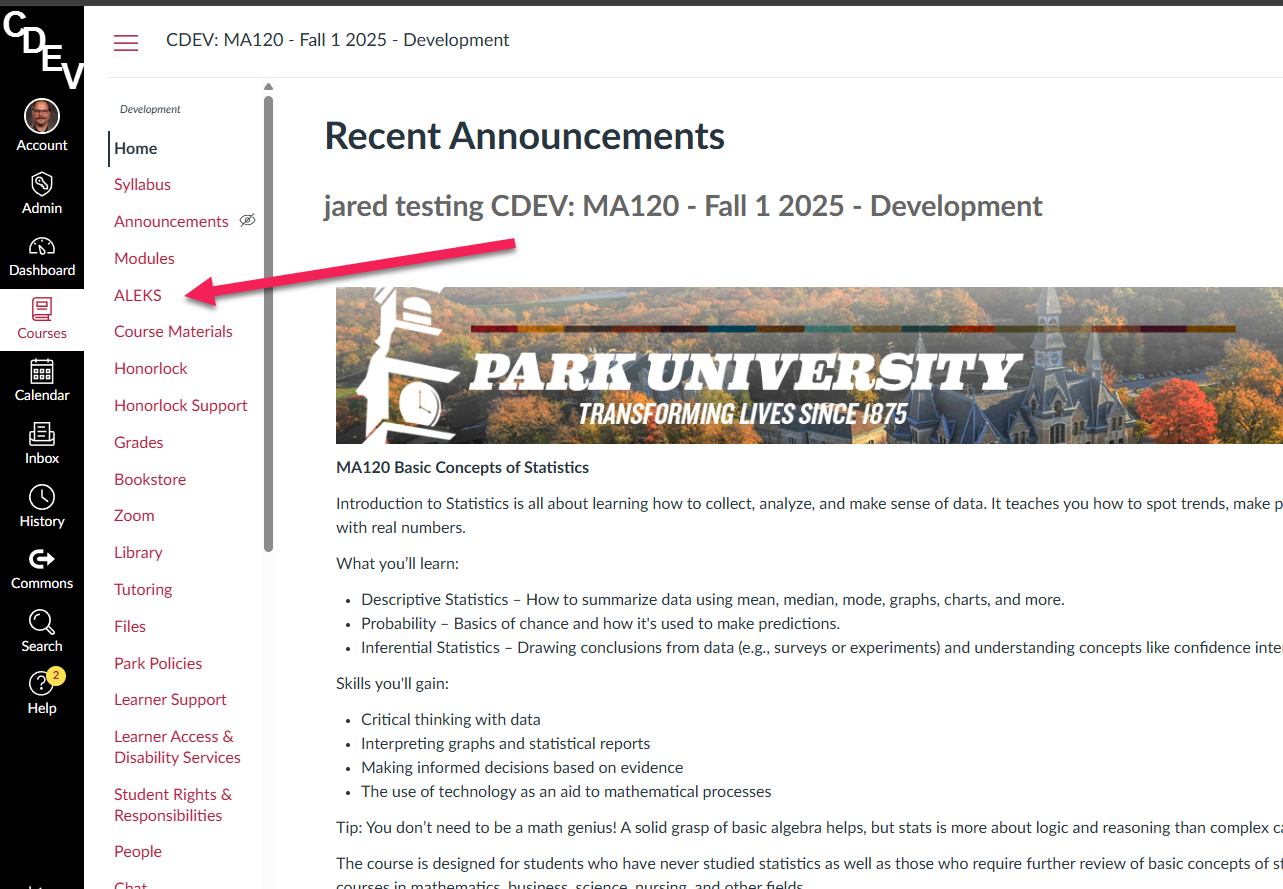Open the Tutoring link

(x=143, y=589)
